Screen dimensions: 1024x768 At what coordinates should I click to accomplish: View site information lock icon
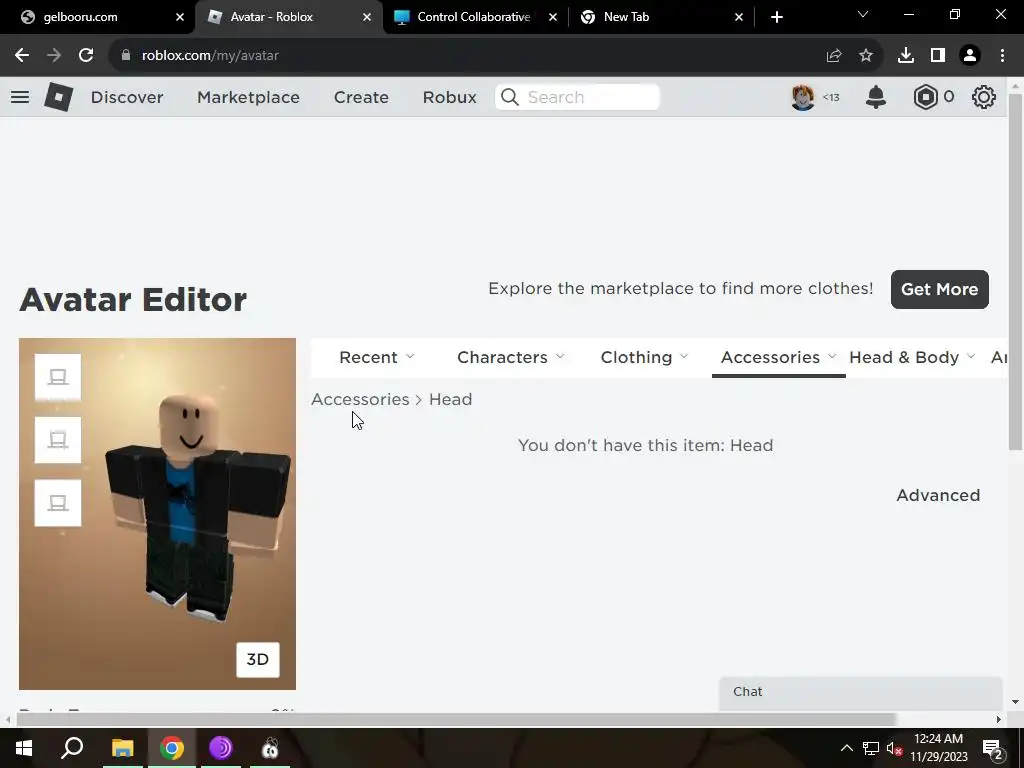[x=126, y=56]
